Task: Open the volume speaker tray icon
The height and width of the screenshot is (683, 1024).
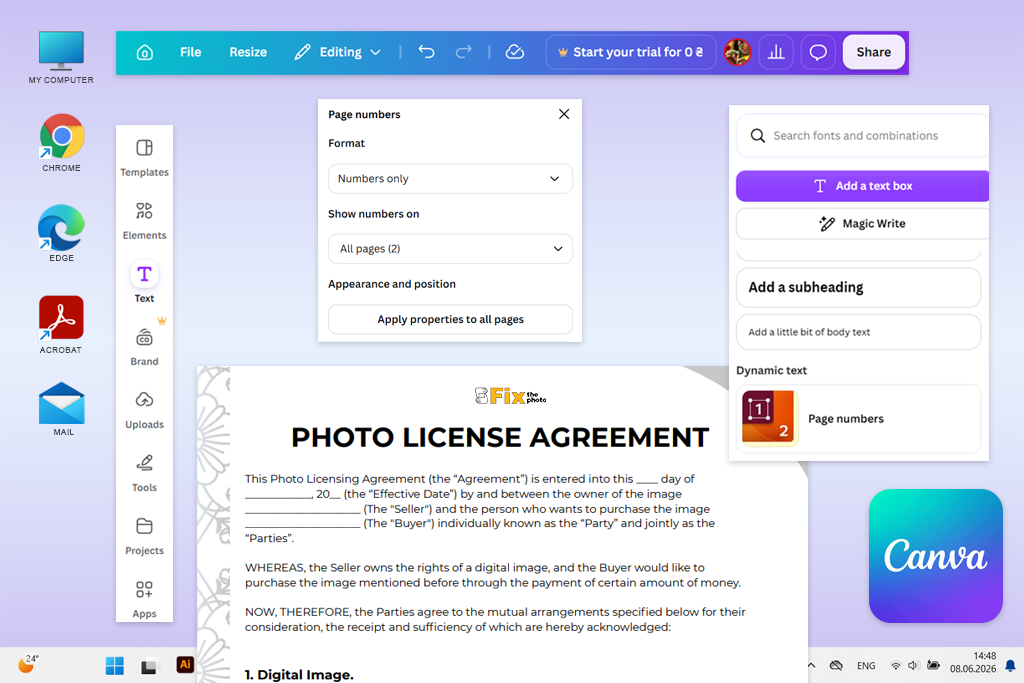Action: click(913, 666)
